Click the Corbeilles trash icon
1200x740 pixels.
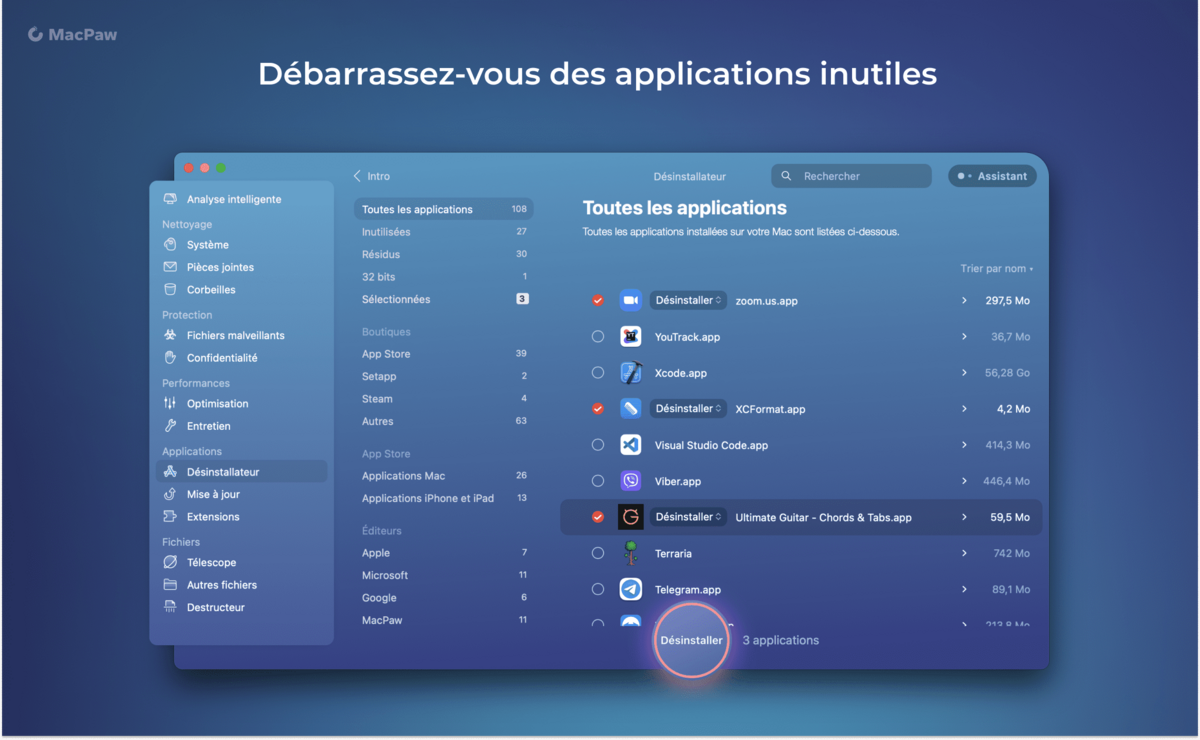click(170, 290)
